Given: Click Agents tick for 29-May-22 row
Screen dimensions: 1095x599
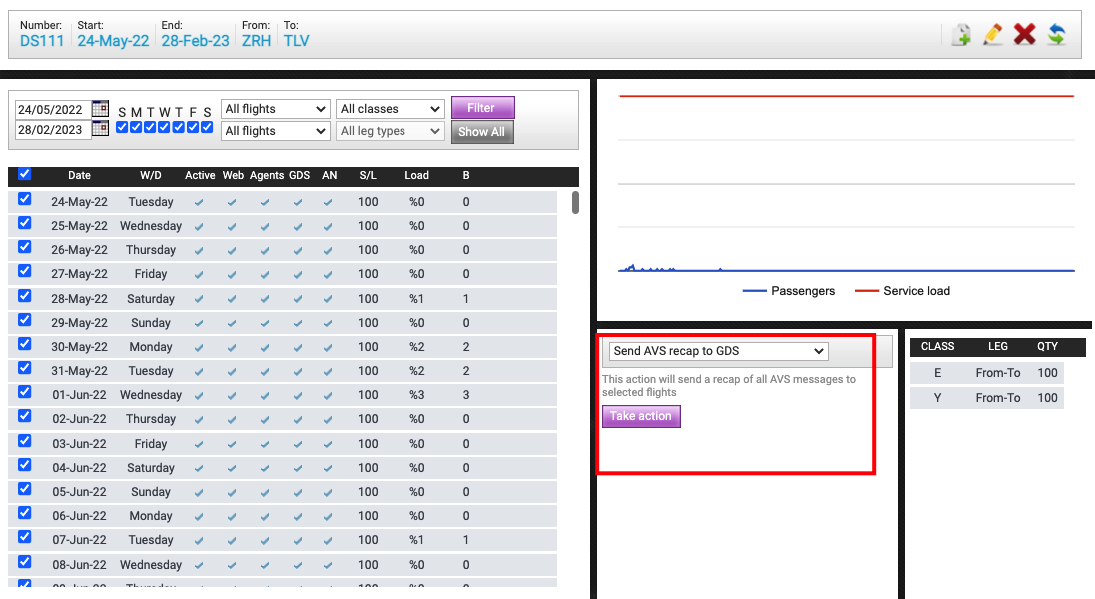Looking at the screenshot, I should 265,324.
